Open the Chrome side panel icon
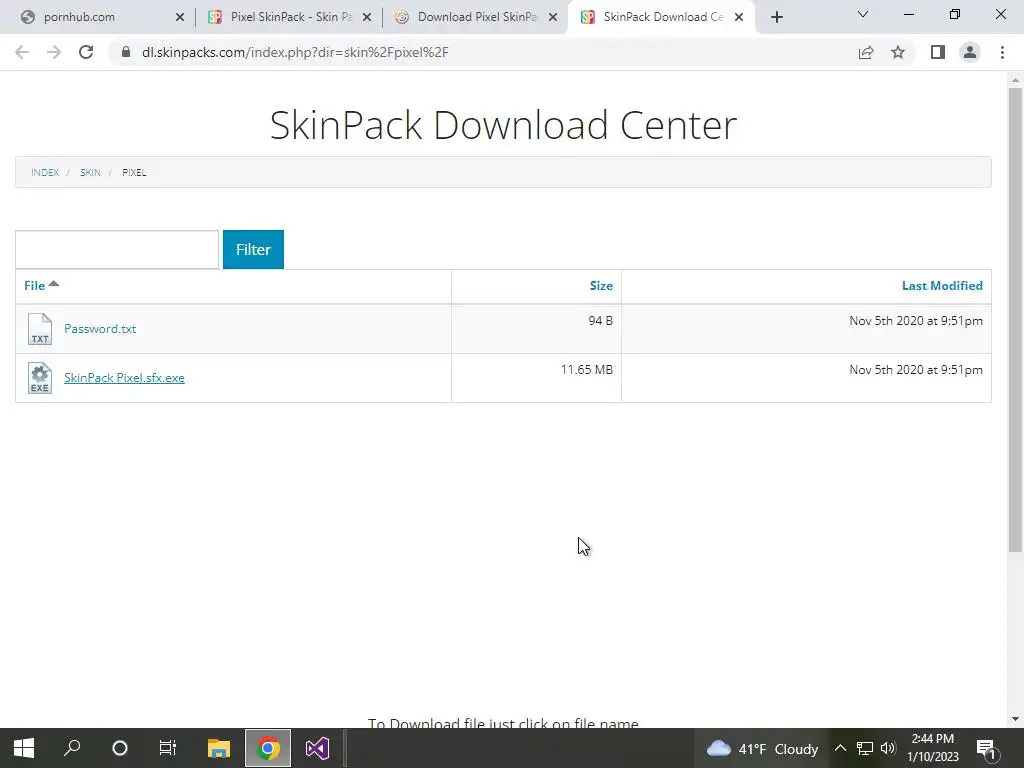Screen dimensions: 1024x768 click(x=938, y=52)
